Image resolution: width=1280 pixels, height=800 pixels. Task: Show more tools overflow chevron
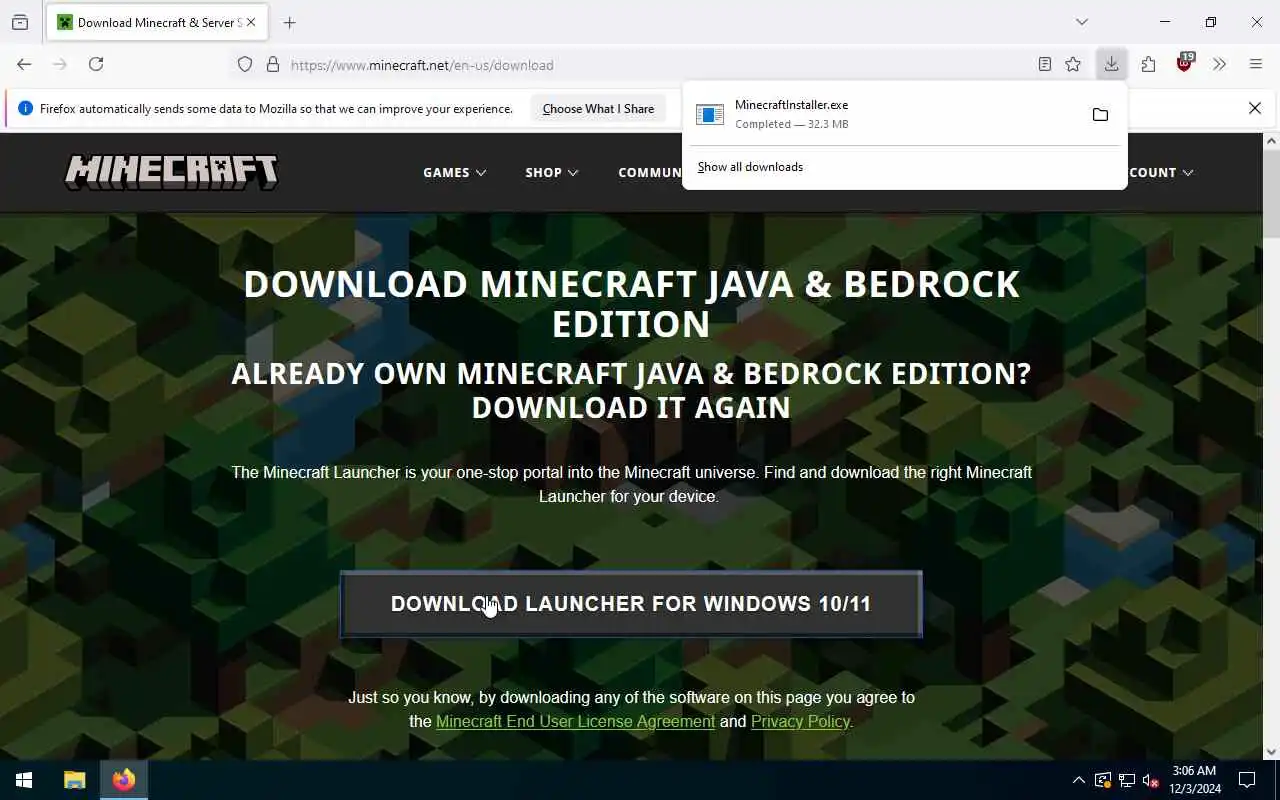(1219, 64)
